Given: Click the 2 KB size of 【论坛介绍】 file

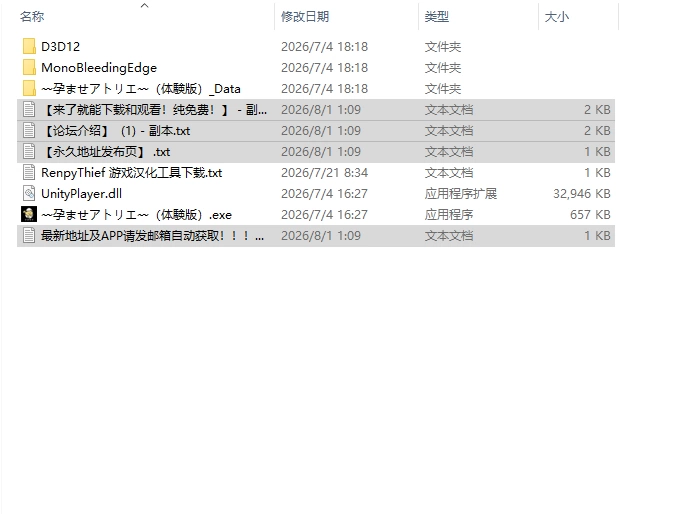Looking at the screenshot, I should [x=597, y=131].
